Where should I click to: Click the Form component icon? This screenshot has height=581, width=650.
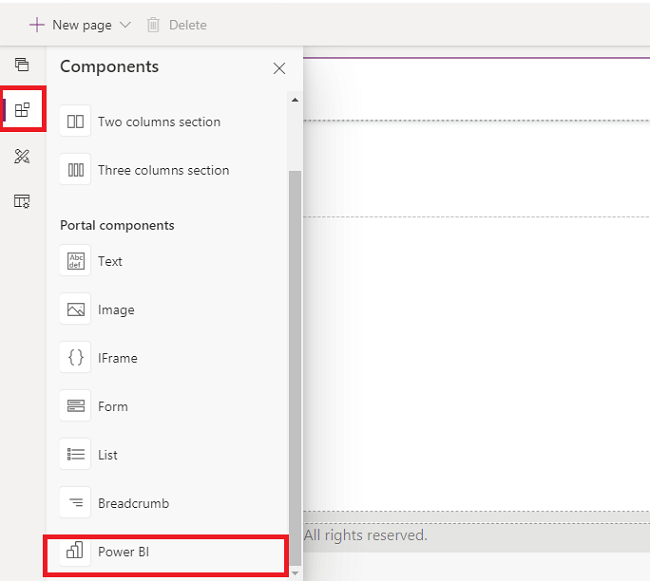tap(75, 406)
